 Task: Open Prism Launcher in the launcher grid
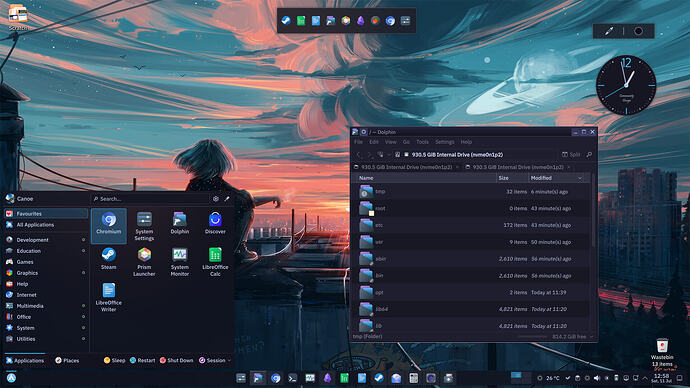click(144, 262)
